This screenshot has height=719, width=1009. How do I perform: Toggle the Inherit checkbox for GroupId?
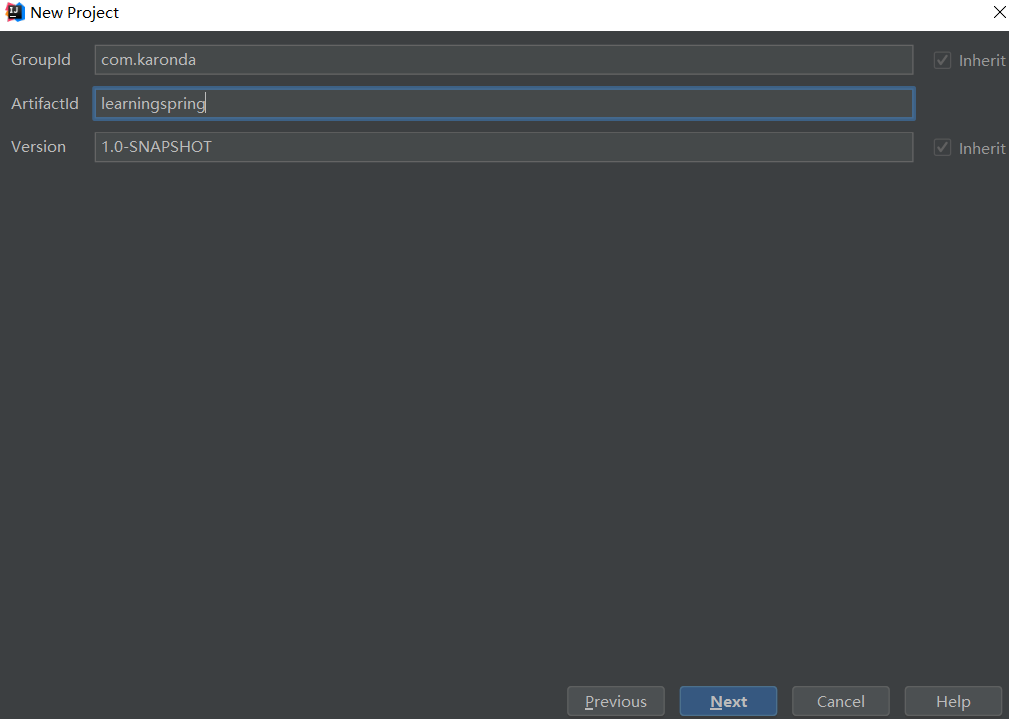942,61
